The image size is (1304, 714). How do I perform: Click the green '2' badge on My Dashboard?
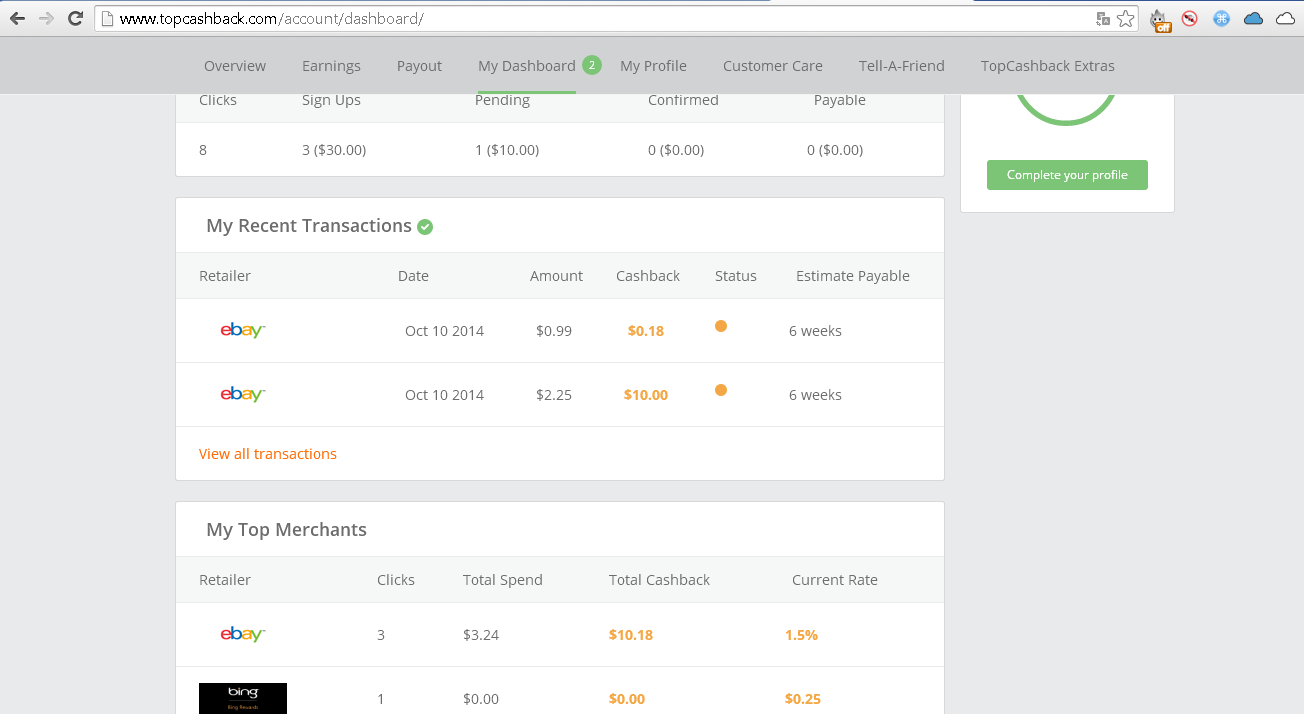click(x=591, y=65)
